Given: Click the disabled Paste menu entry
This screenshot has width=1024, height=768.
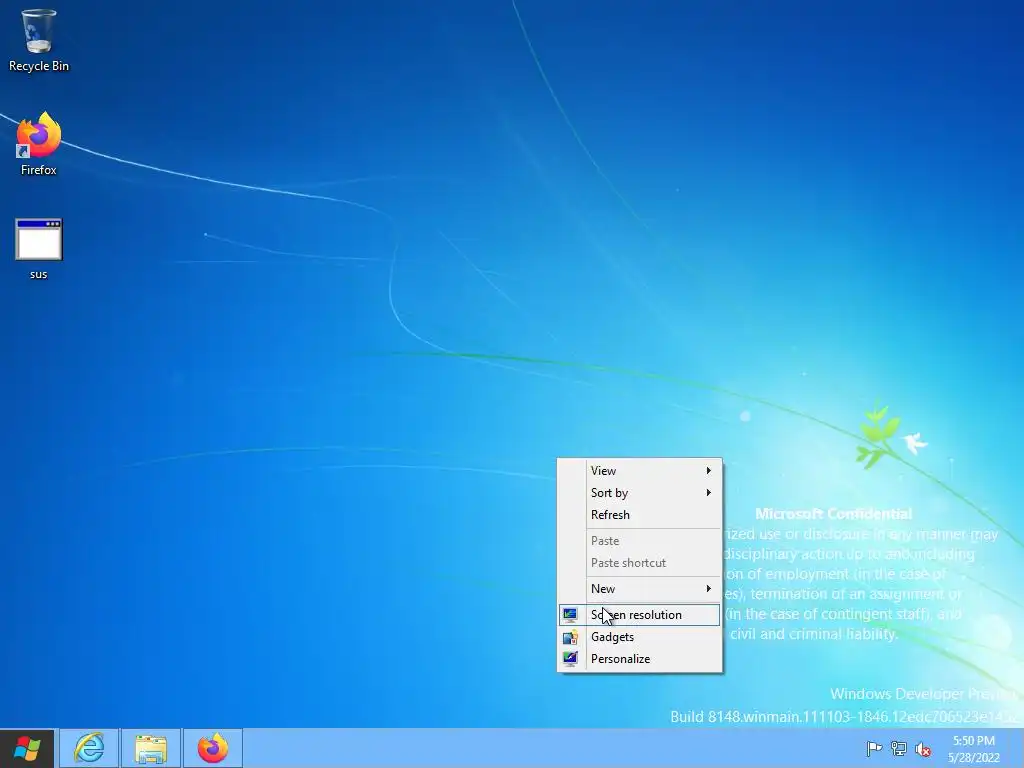Looking at the screenshot, I should pos(639,541).
